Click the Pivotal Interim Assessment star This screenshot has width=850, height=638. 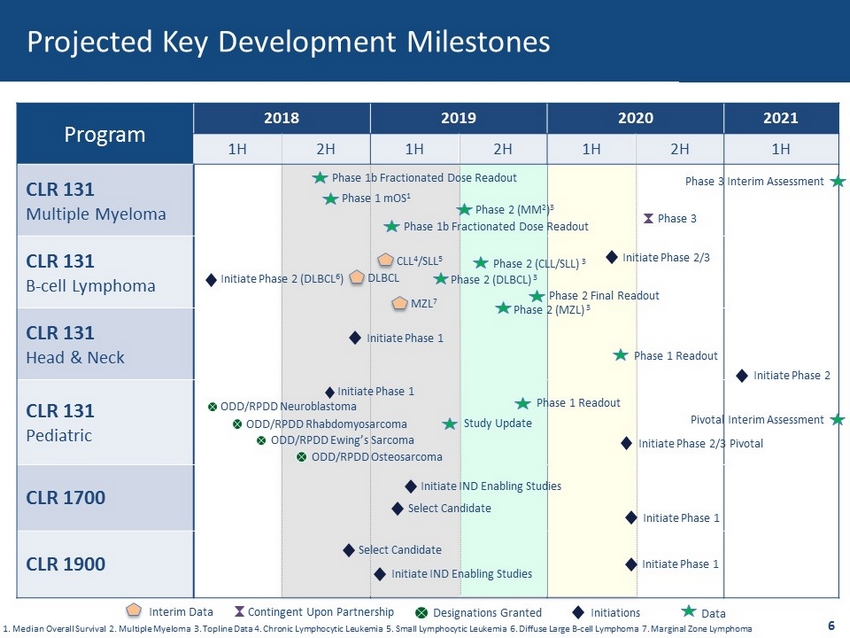838,420
